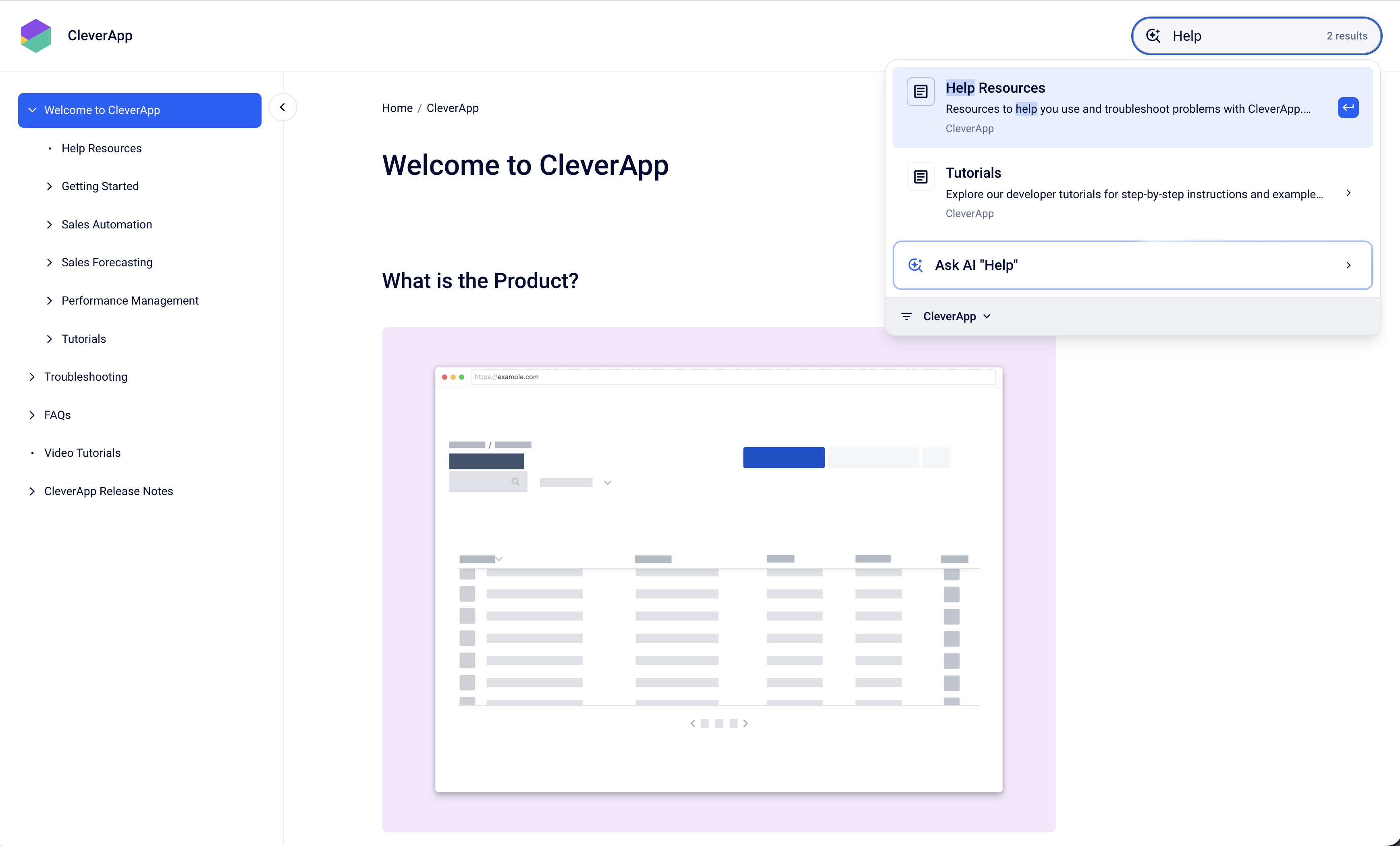Click the sparkle search icon beside Ask AI
The height and width of the screenshot is (846, 1400).
point(915,265)
